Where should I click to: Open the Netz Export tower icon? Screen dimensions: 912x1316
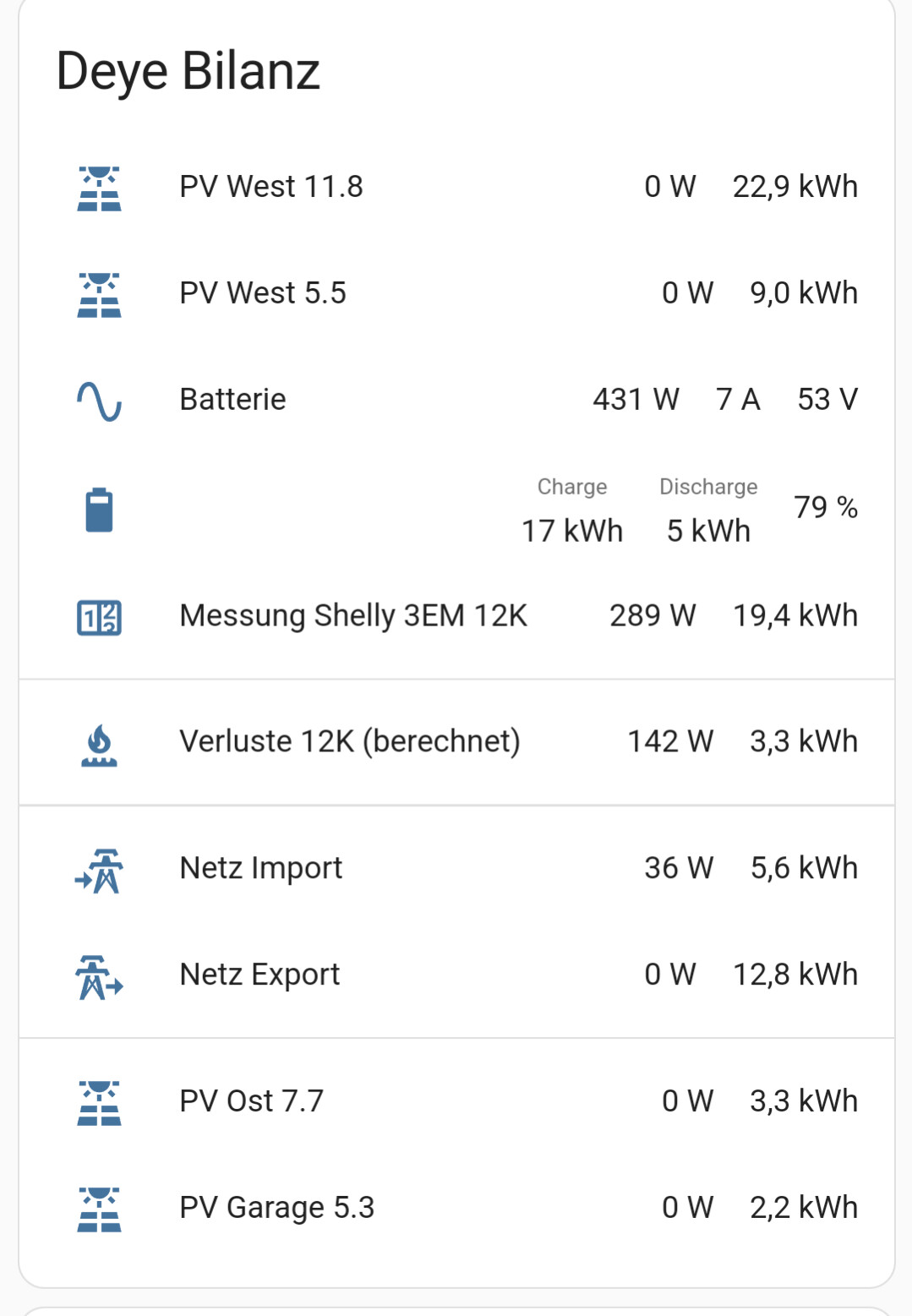click(99, 977)
